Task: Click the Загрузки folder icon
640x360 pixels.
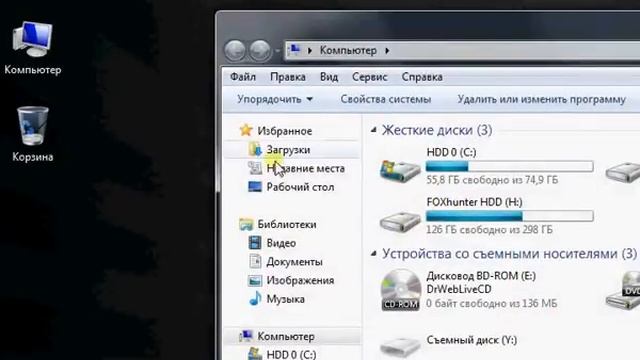Action: [x=255, y=149]
